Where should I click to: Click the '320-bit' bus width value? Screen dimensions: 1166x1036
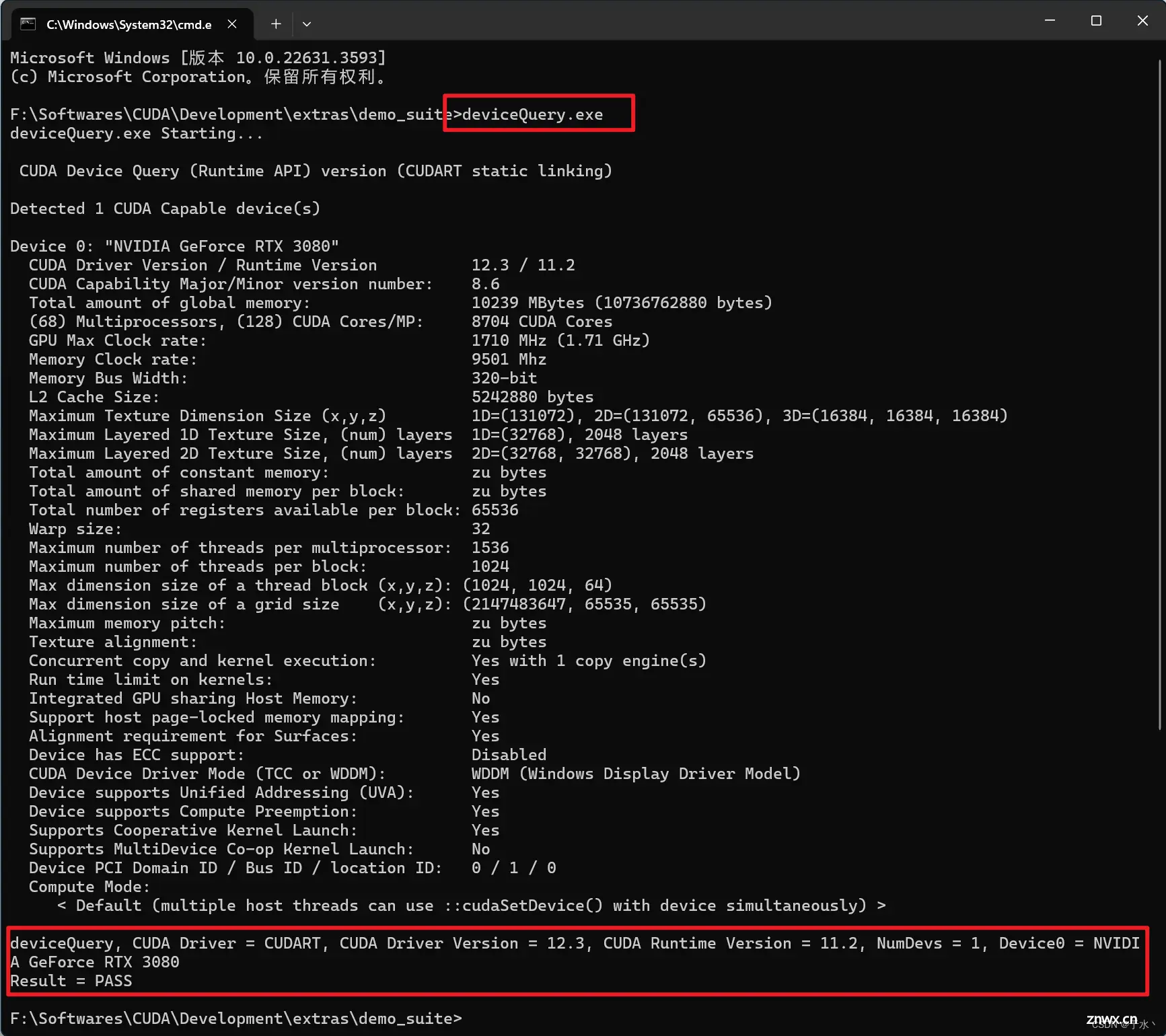505,378
